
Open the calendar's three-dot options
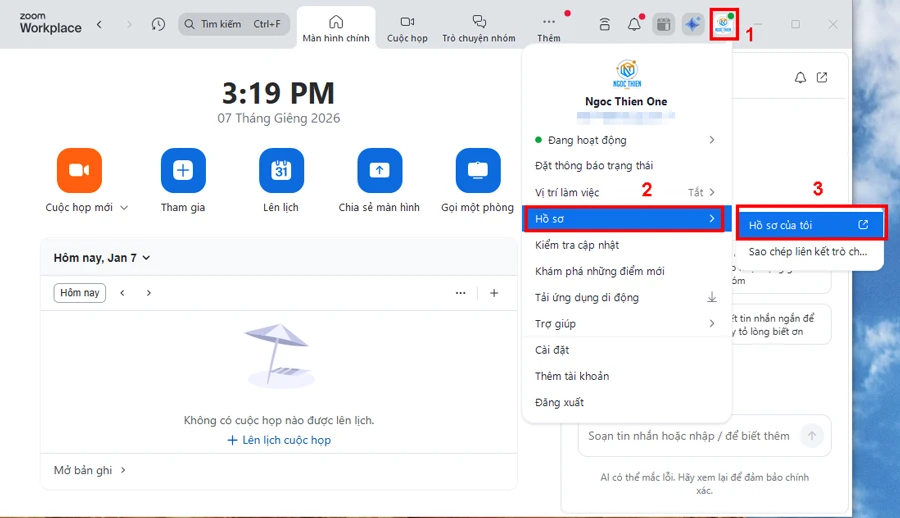pyautogui.click(x=460, y=293)
